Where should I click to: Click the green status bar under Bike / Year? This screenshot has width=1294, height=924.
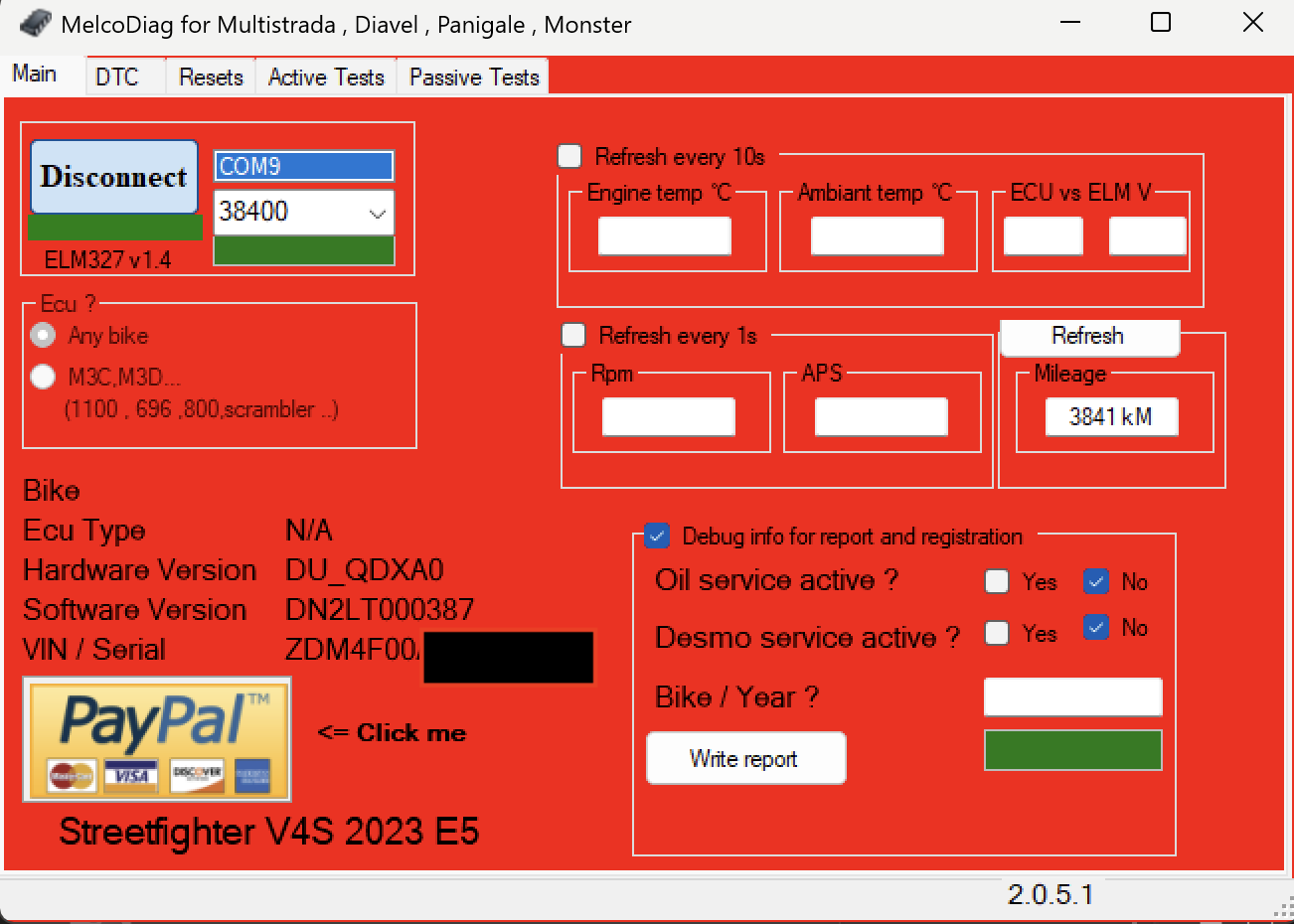click(x=1073, y=750)
